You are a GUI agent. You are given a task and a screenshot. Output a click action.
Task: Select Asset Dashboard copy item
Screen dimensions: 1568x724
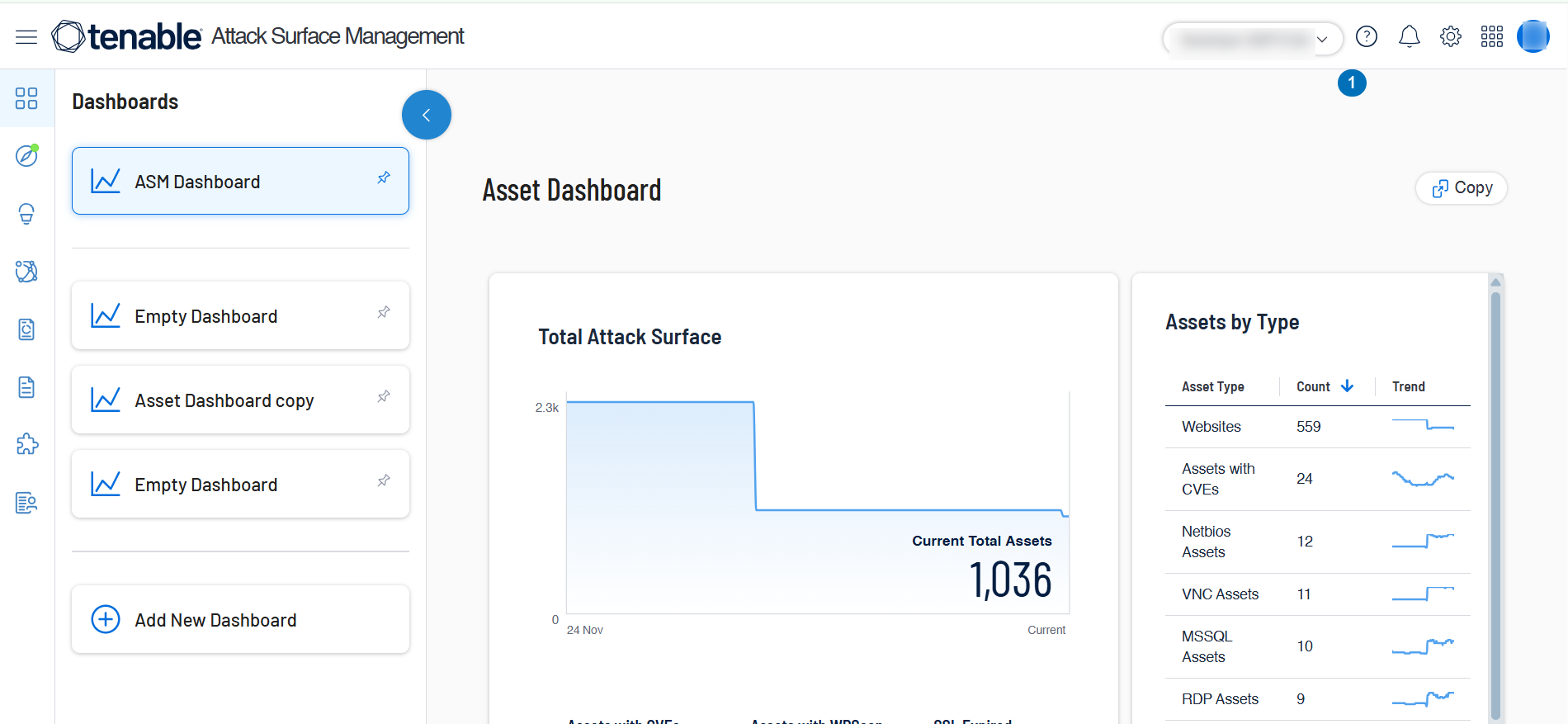pyautogui.click(x=224, y=400)
